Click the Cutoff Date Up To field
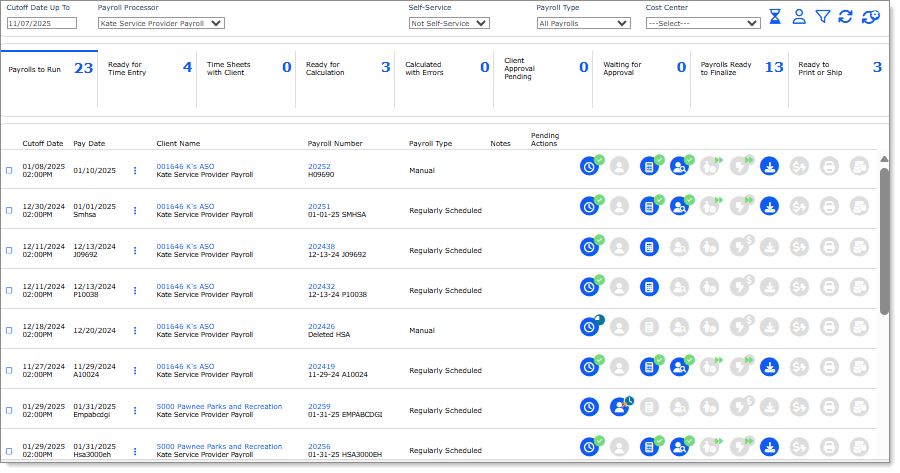 click(42, 23)
